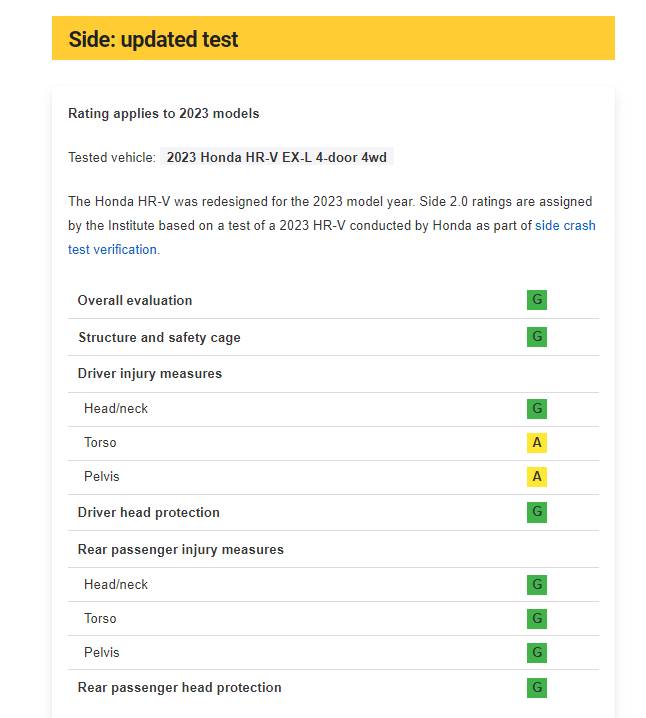Click Rating applies to 2023 models text
Viewport: 646px width, 718px height.
point(164,114)
